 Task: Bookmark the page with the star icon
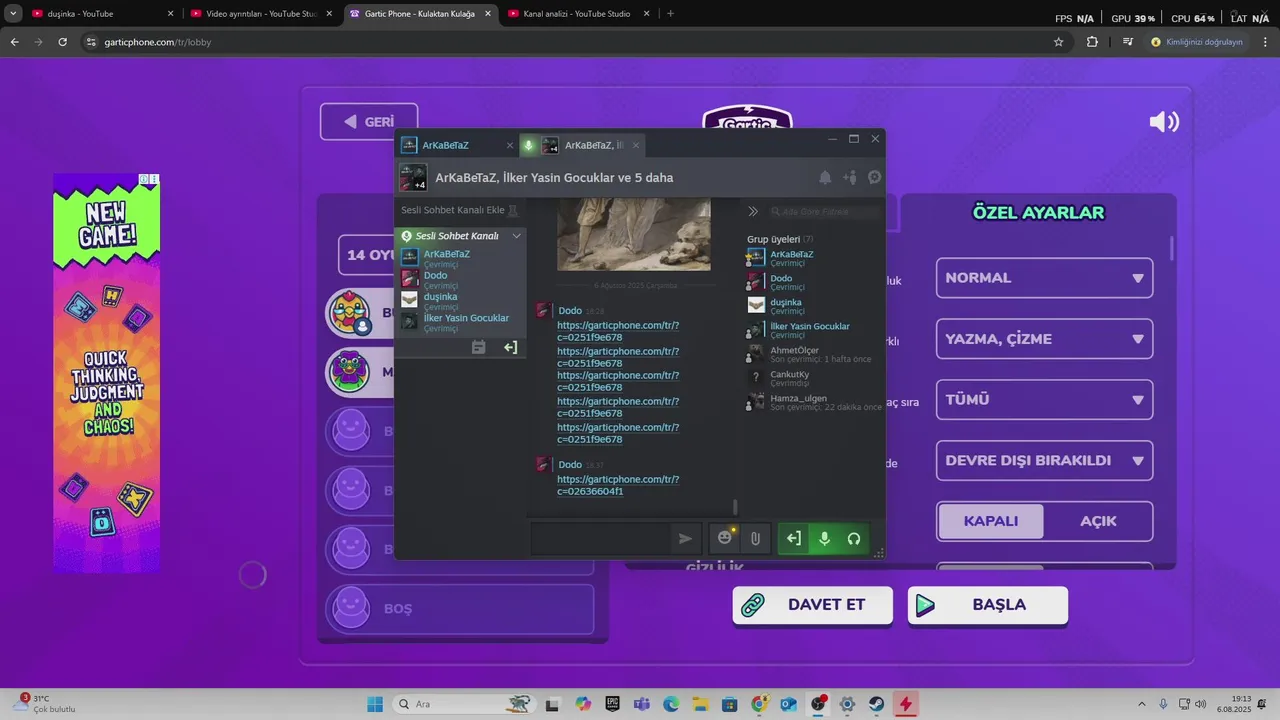pyautogui.click(x=1059, y=42)
